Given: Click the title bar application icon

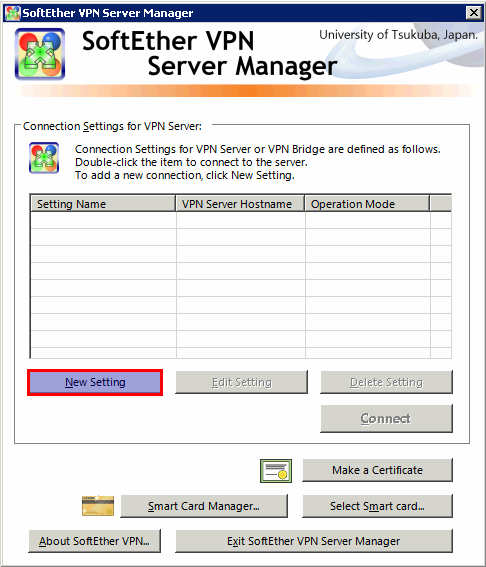Looking at the screenshot, I should [13, 13].
